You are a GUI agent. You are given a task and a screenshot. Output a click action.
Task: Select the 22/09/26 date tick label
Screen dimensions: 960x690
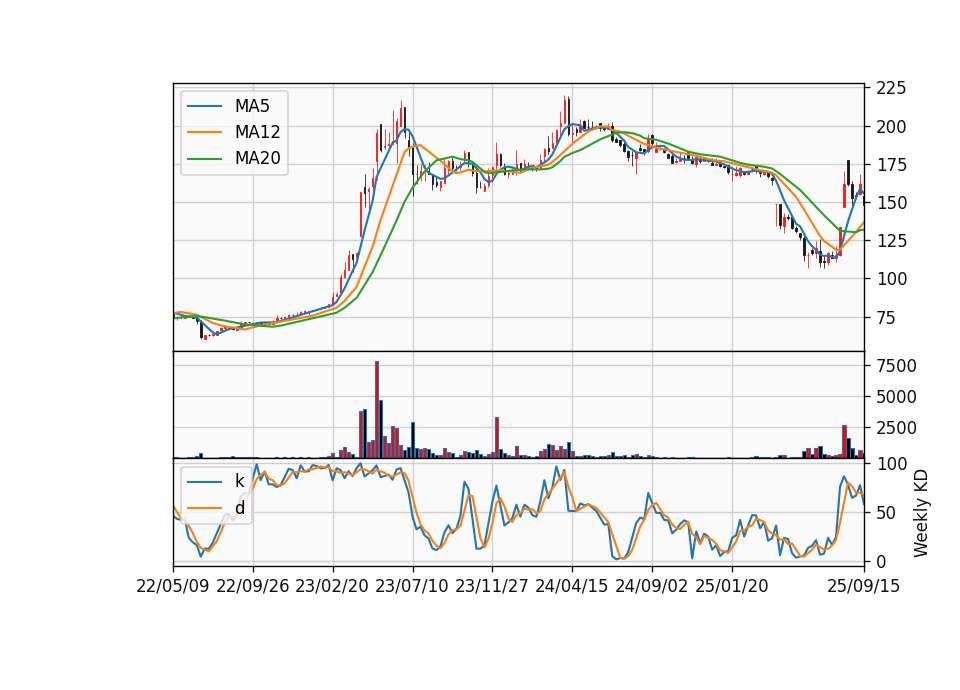[x=253, y=586]
